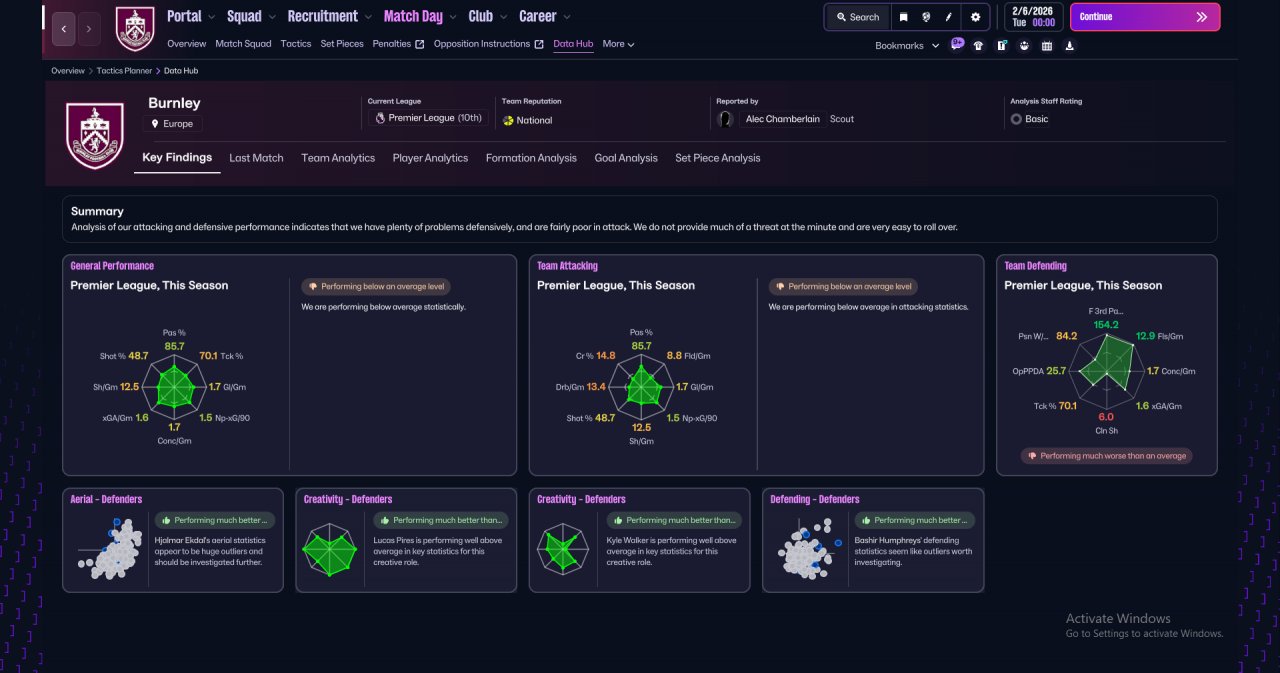Switch to the Last Match tab
Viewport: 1280px width, 673px height.
pyautogui.click(x=256, y=158)
